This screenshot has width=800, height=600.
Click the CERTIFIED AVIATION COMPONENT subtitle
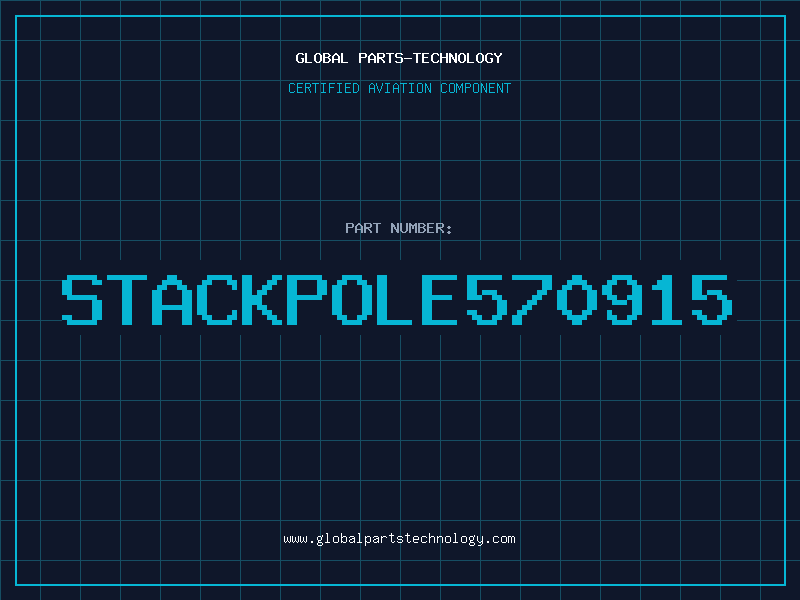pyautogui.click(x=399, y=88)
